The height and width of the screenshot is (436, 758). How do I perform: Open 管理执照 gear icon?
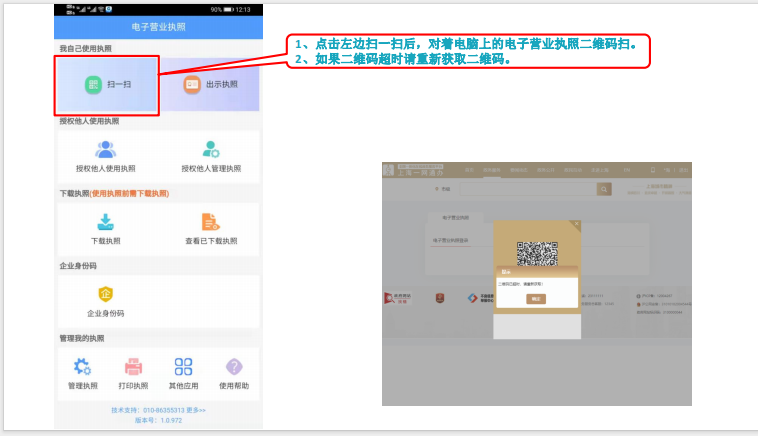point(83,367)
